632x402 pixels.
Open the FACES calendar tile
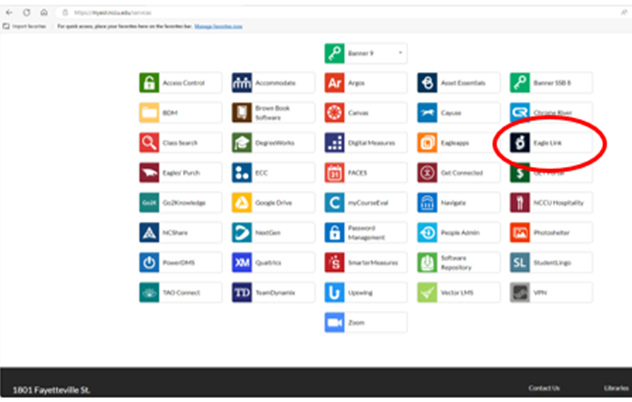point(364,173)
